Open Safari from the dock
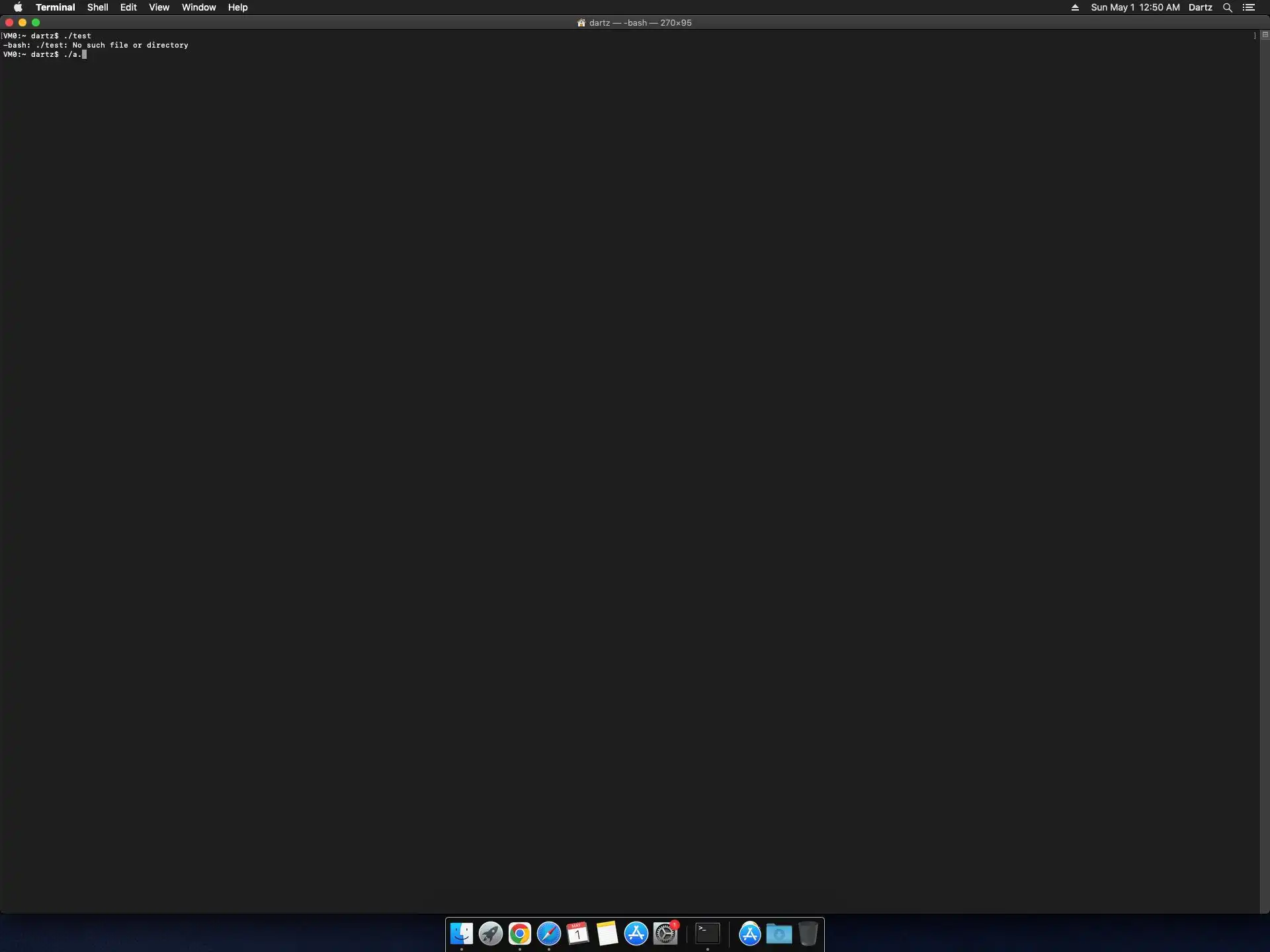 [548, 933]
